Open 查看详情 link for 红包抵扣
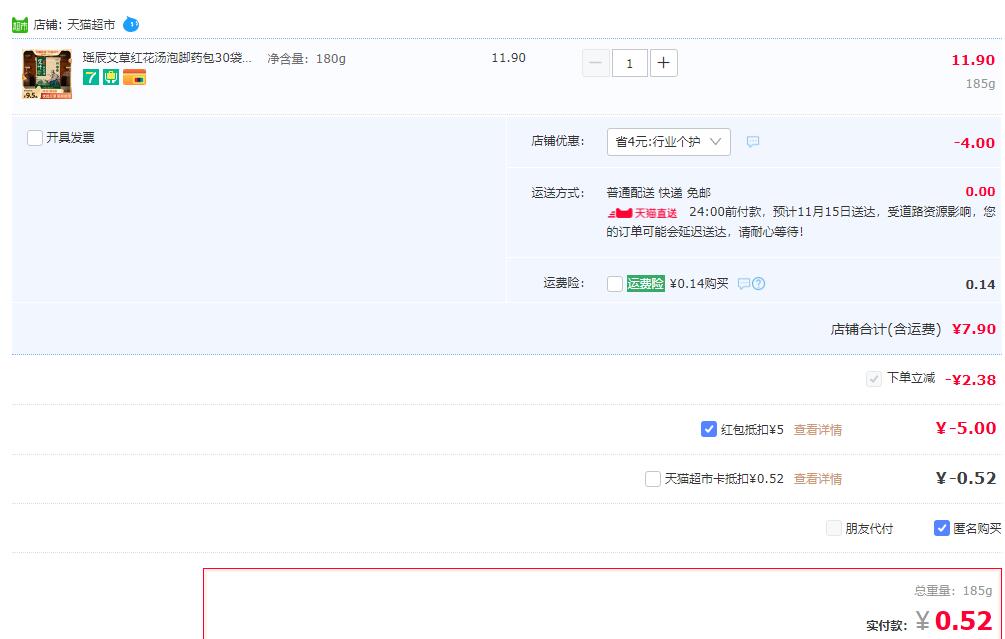 818,430
